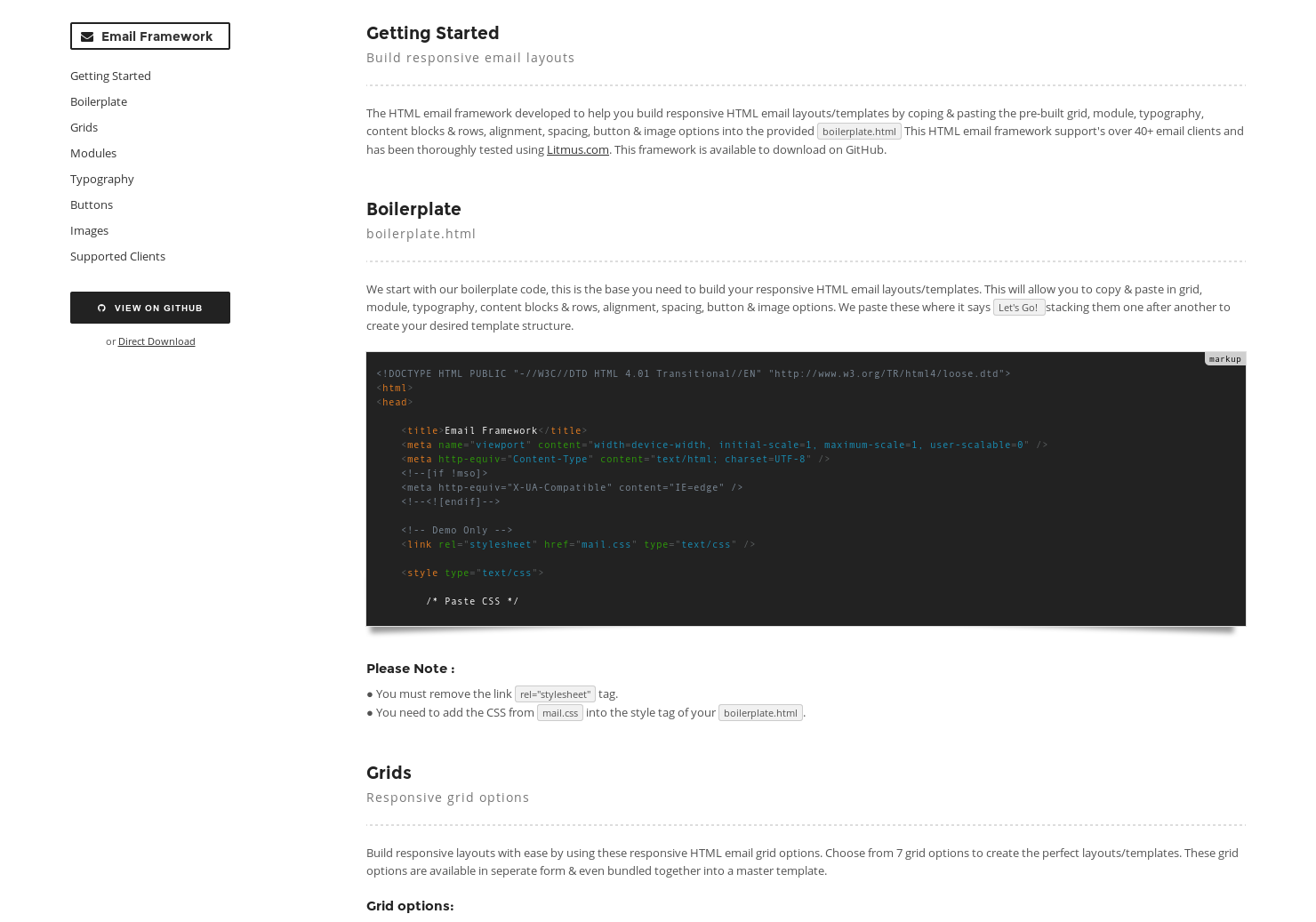Click the GitHub octocat icon on the button

tap(101, 307)
